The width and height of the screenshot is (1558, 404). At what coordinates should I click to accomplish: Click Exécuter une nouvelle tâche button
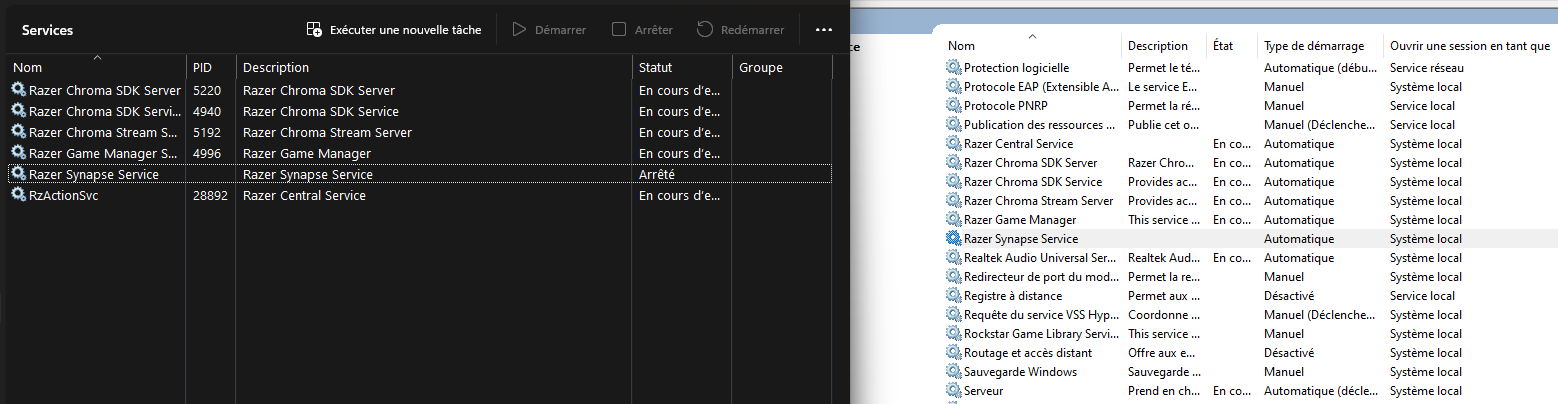click(x=394, y=30)
